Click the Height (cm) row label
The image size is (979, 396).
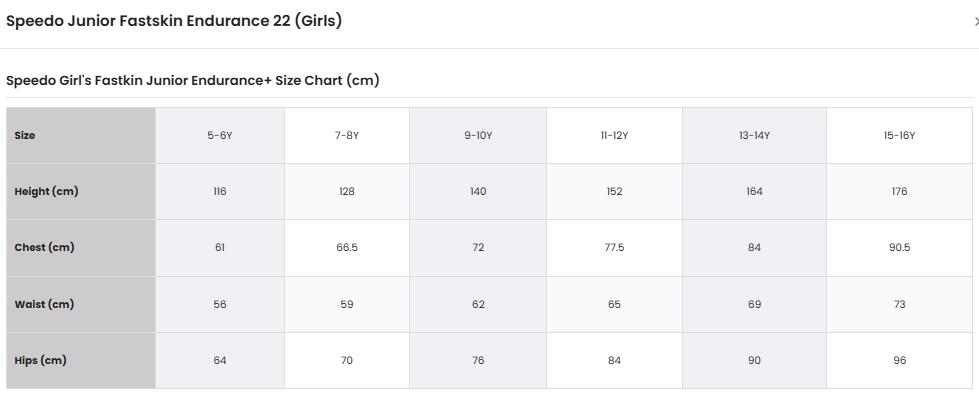point(46,191)
